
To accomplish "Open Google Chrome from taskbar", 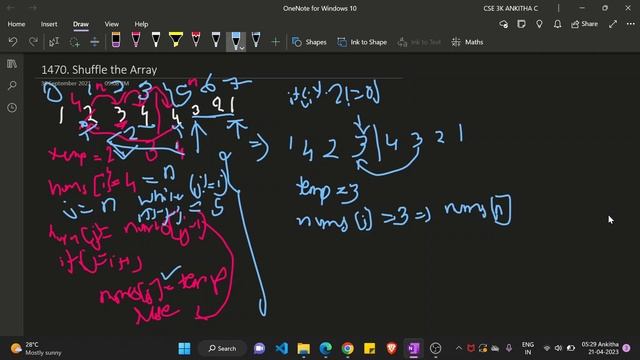I will (x=347, y=348).
